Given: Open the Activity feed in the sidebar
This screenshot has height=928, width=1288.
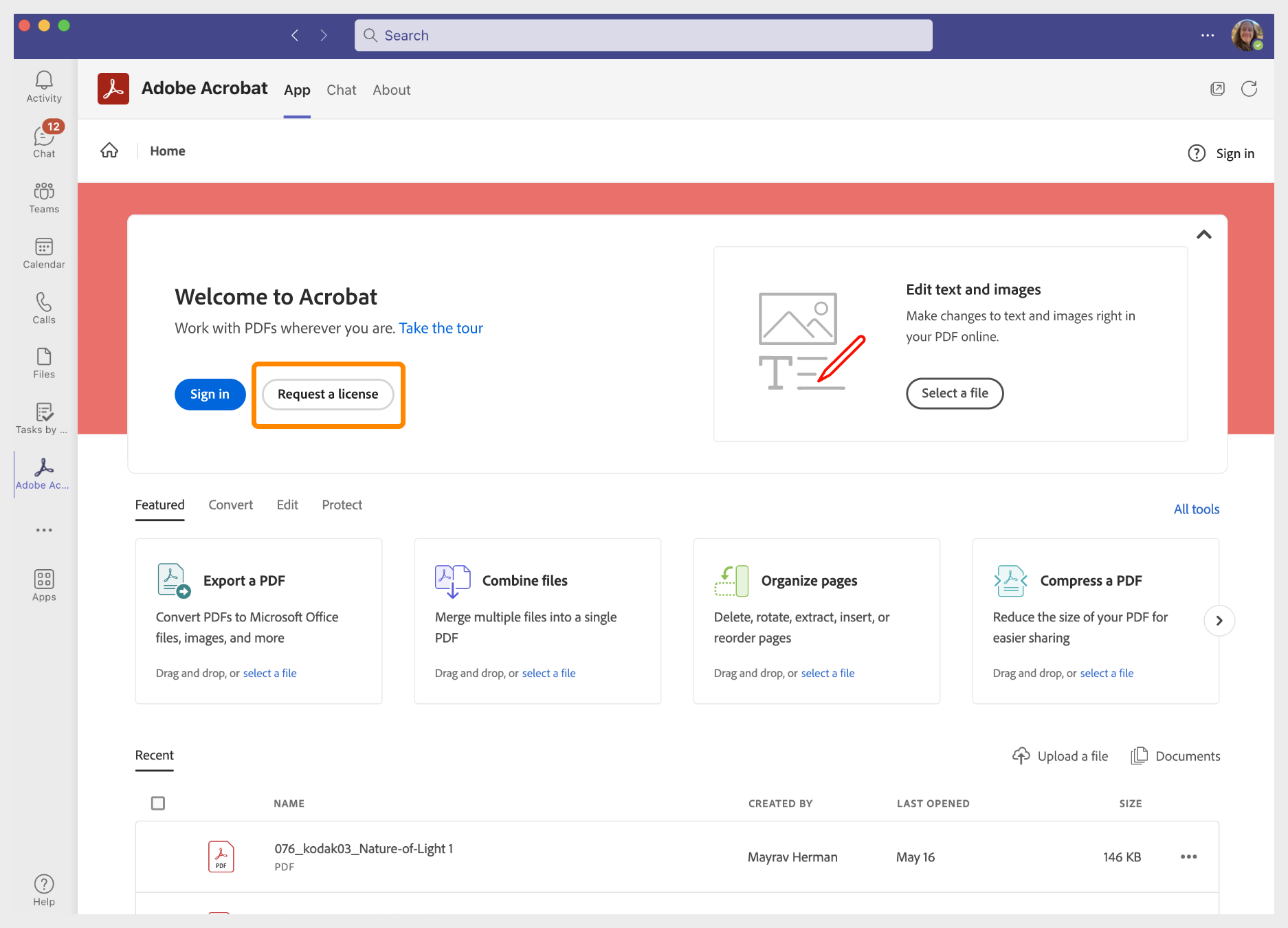Looking at the screenshot, I should point(43,85).
